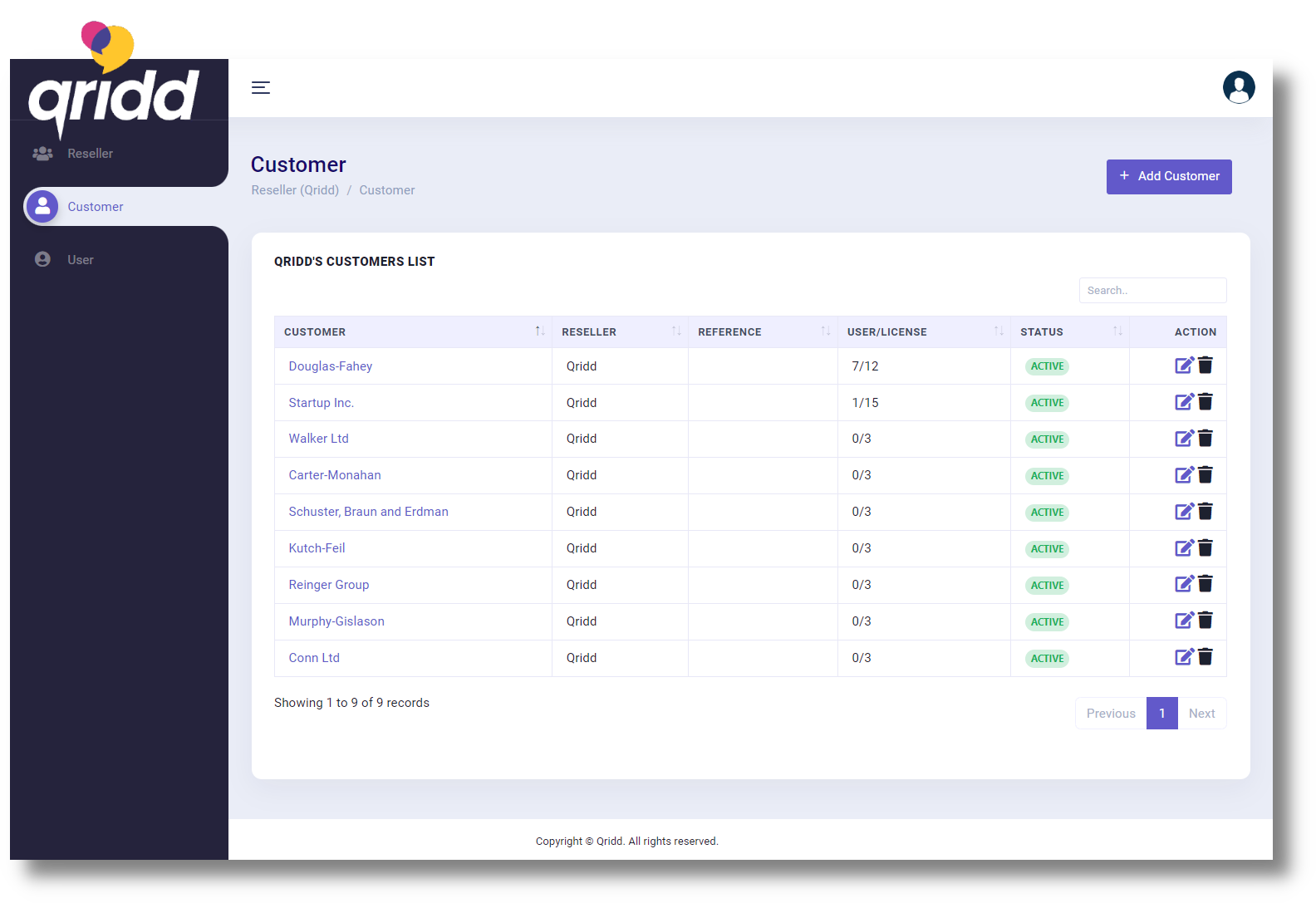This screenshot has width=1316, height=903.
Task: Open the Schuster, Braun and Erdman link
Action: click(369, 512)
